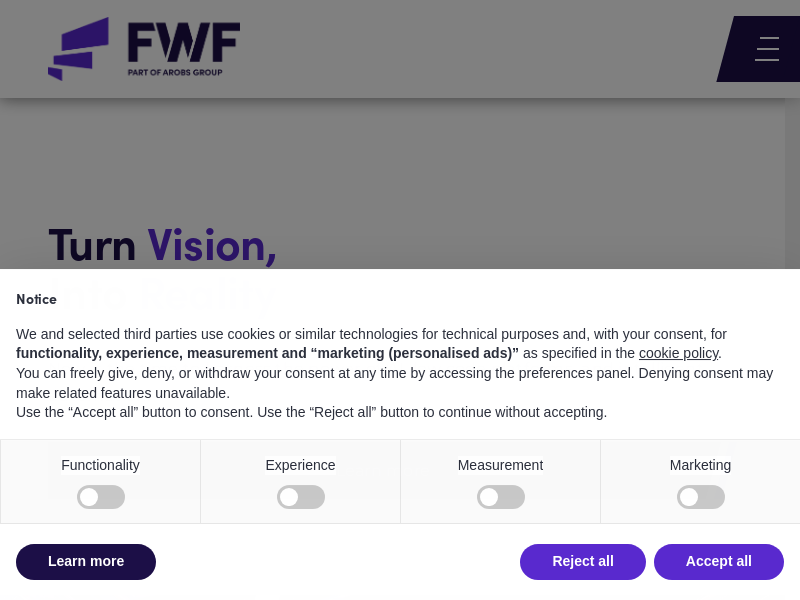The image size is (800, 600).
Task: Click the 'Turn Vision,' hero heading
Action: 162,245
